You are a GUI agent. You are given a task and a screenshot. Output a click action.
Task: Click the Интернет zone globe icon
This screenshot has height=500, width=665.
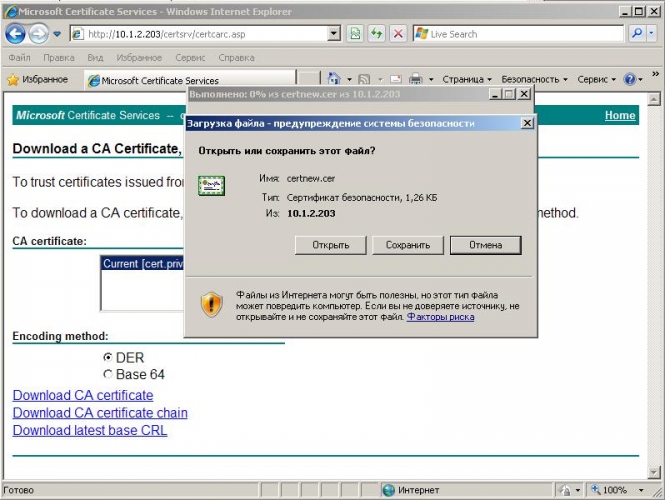click(388, 490)
